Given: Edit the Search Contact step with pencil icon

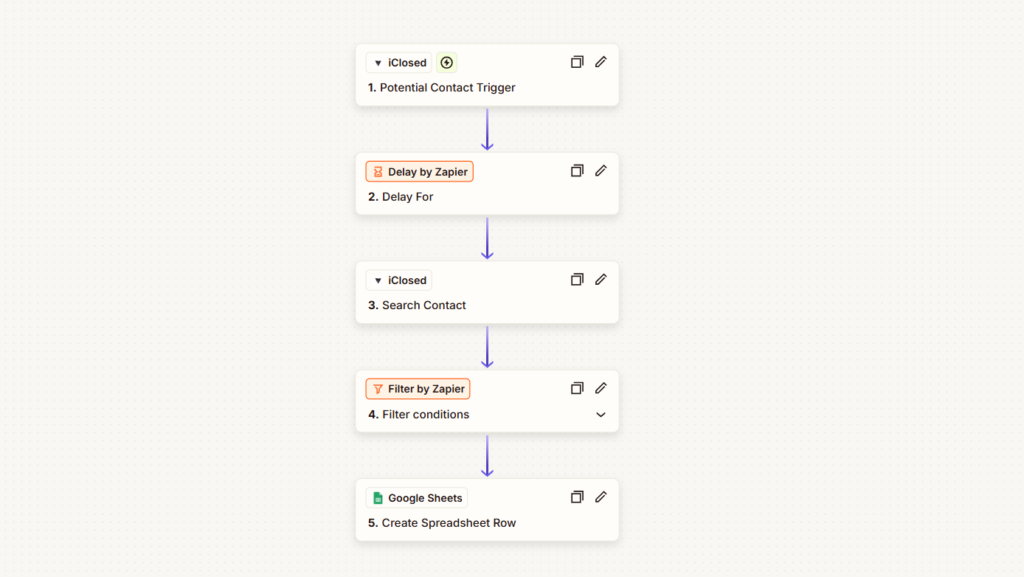Looking at the screenshot, I should coord(601,280).
